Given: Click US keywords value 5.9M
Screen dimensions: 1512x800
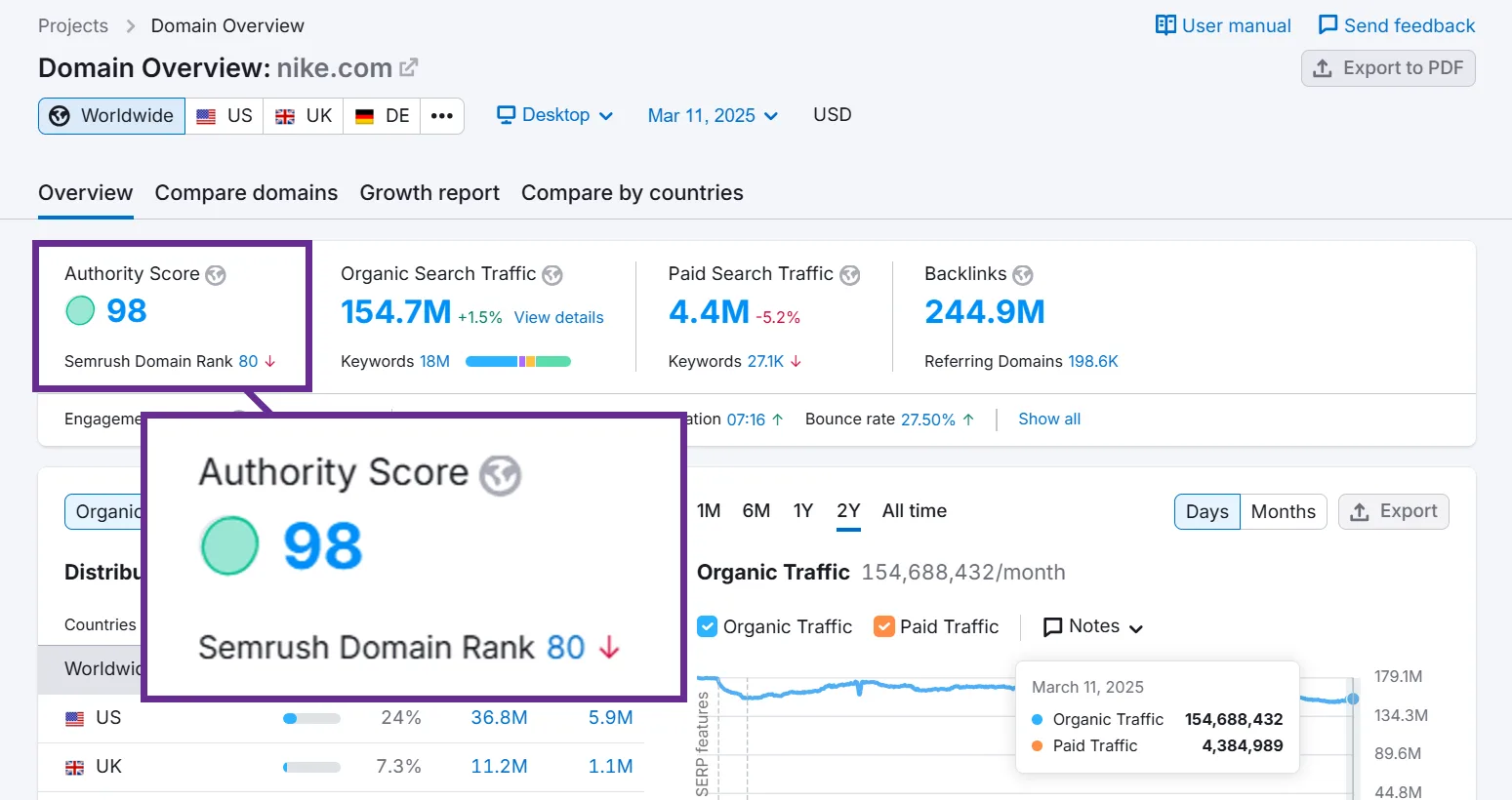Looking at the screenshot, I should (x=611, y=718).
